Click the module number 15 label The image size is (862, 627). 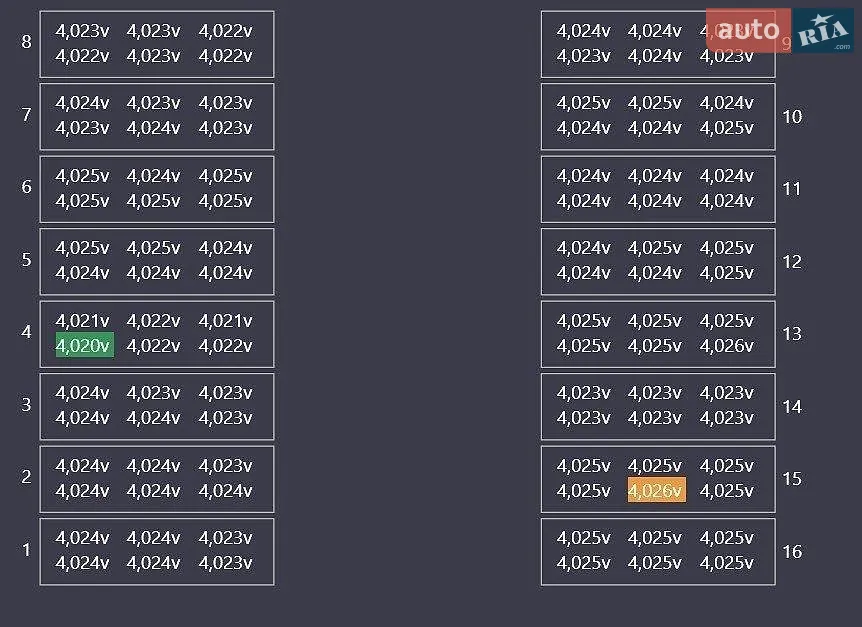tap(792, 479)
